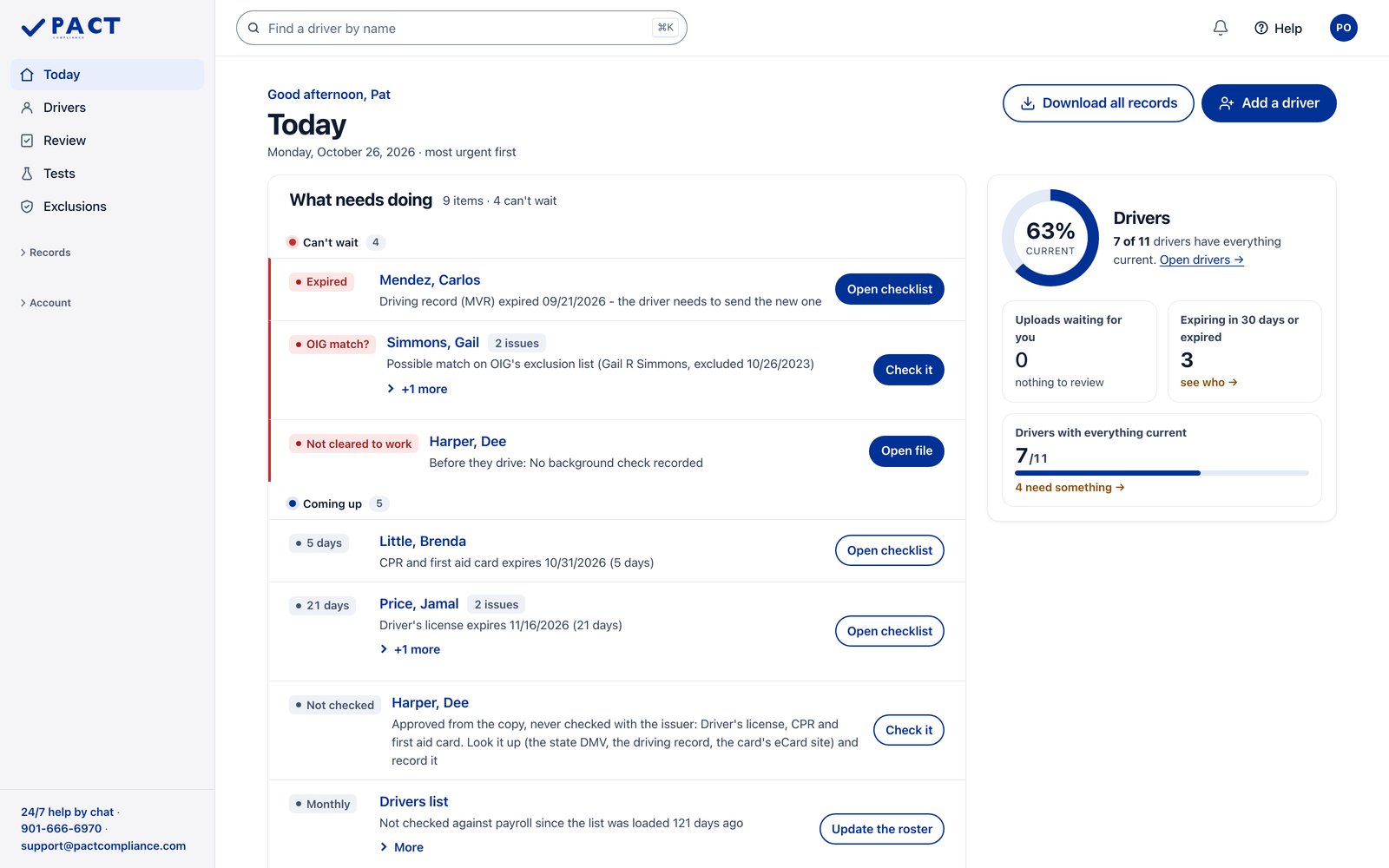Click the support@pactcompliance.com email link
Viewport: 1389px width, 868px height.
103,845
